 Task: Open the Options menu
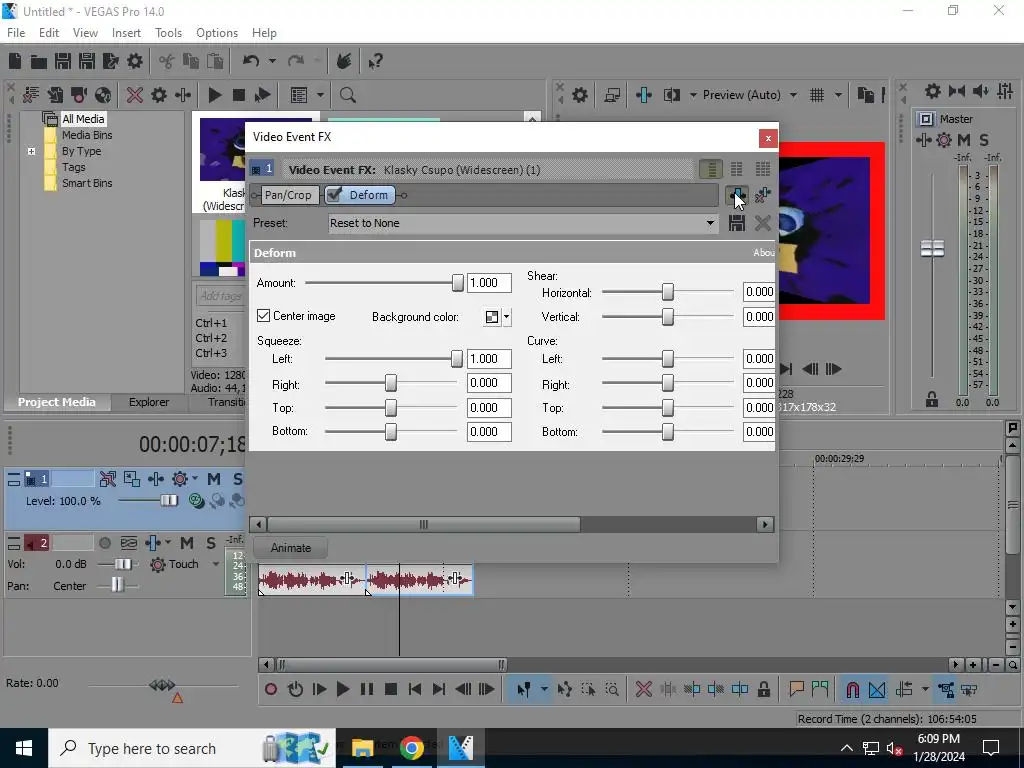(217, 33)
